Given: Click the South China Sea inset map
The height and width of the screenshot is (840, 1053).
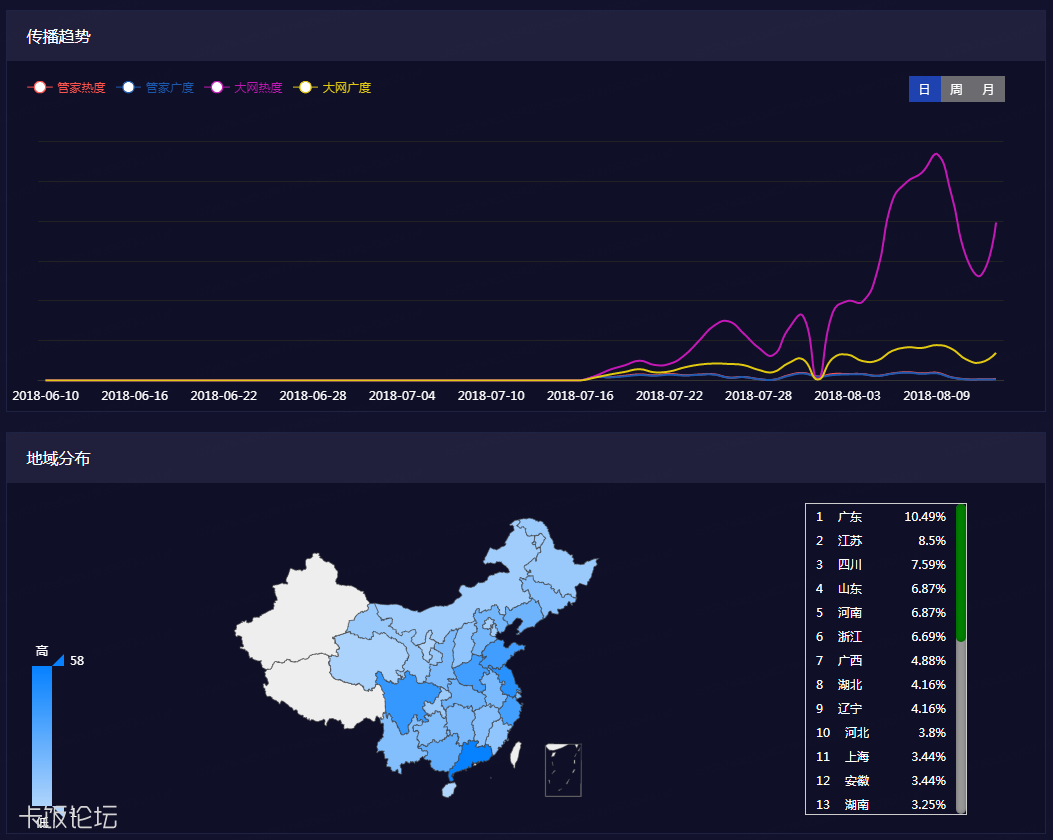Looking at the screenshot, I should [563, 770].
